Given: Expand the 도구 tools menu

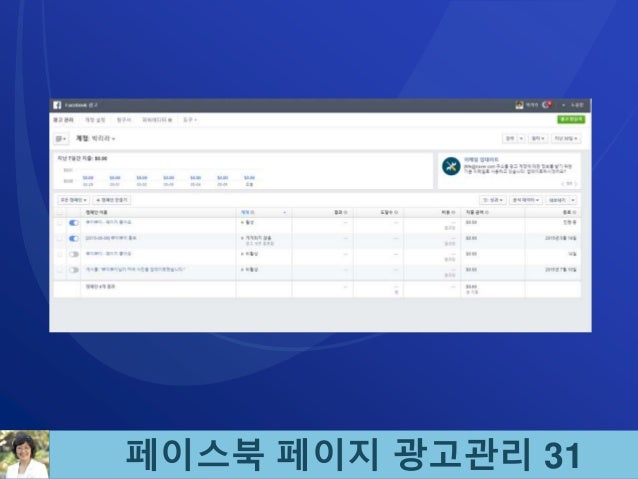Looking at the screenshot, I should [190, 120].
